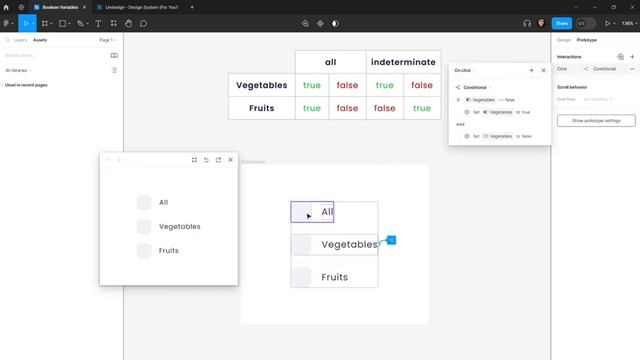This screenshot has width=640, height=360.
Task: Present the prototype with play icon
Action: pyautogui.click(x=607, y=24)
